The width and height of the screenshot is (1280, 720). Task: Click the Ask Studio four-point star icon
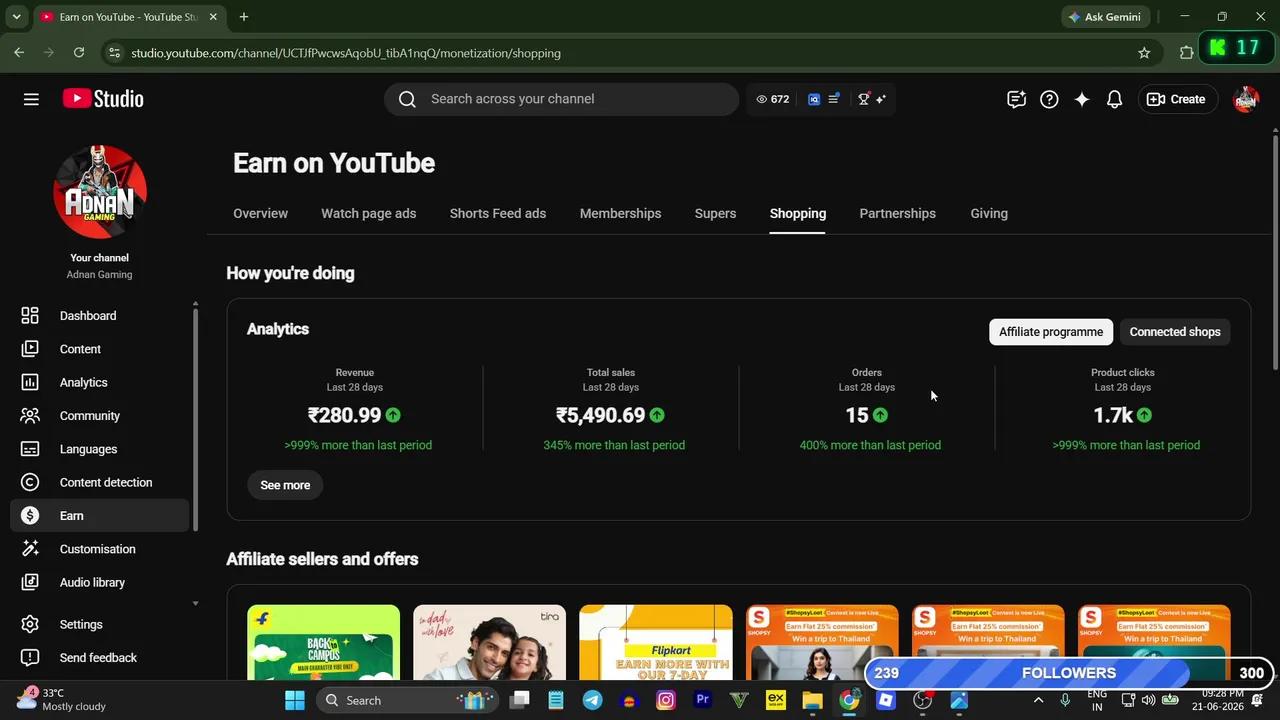coord(1082,99)
